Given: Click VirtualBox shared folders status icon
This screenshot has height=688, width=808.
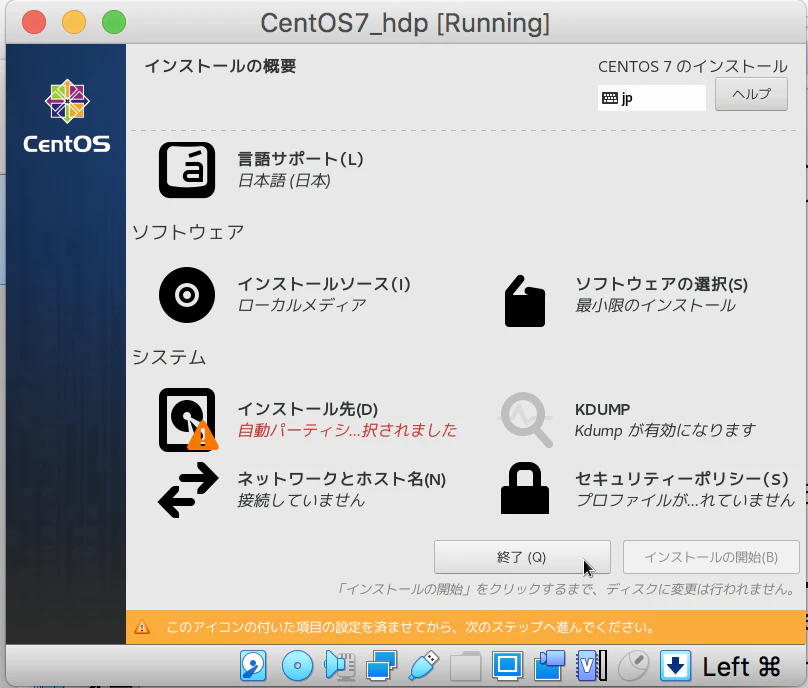Looking at the screenshot, I should click(465, 666).
